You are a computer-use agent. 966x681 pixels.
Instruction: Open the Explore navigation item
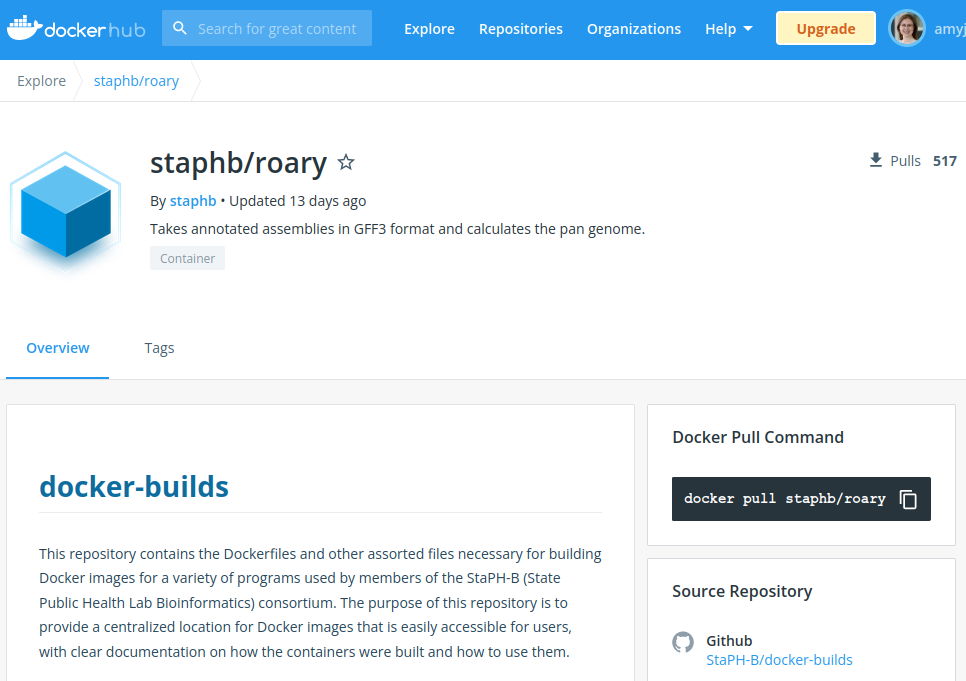(x=429, y=28)
